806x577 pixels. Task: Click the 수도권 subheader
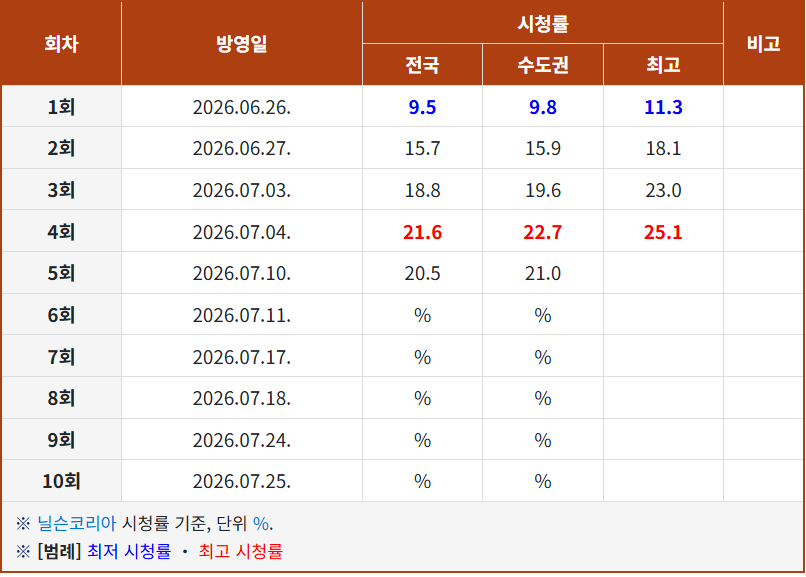(543, 65)
